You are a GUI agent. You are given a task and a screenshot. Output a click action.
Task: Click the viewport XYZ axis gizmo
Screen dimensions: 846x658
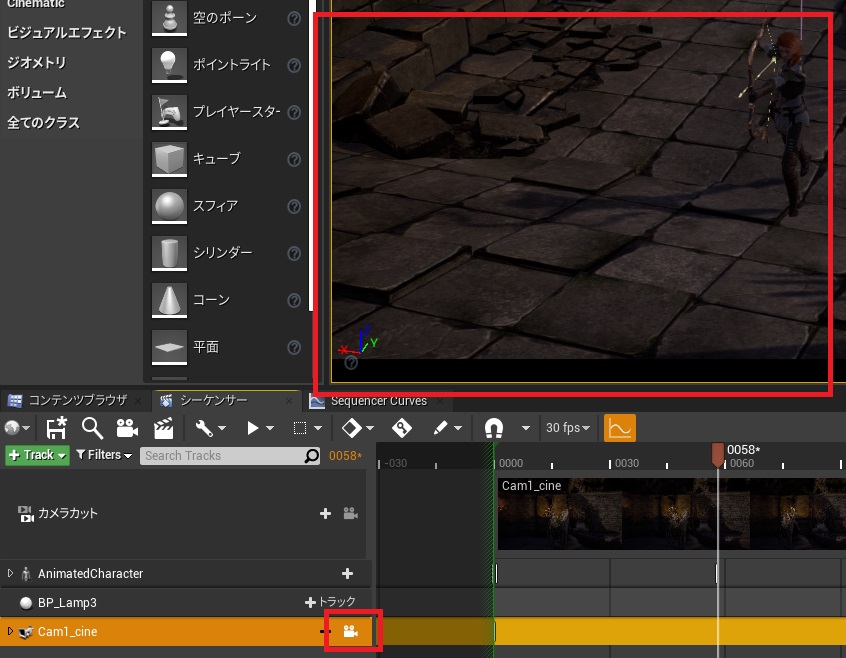(x=358, y=341)
